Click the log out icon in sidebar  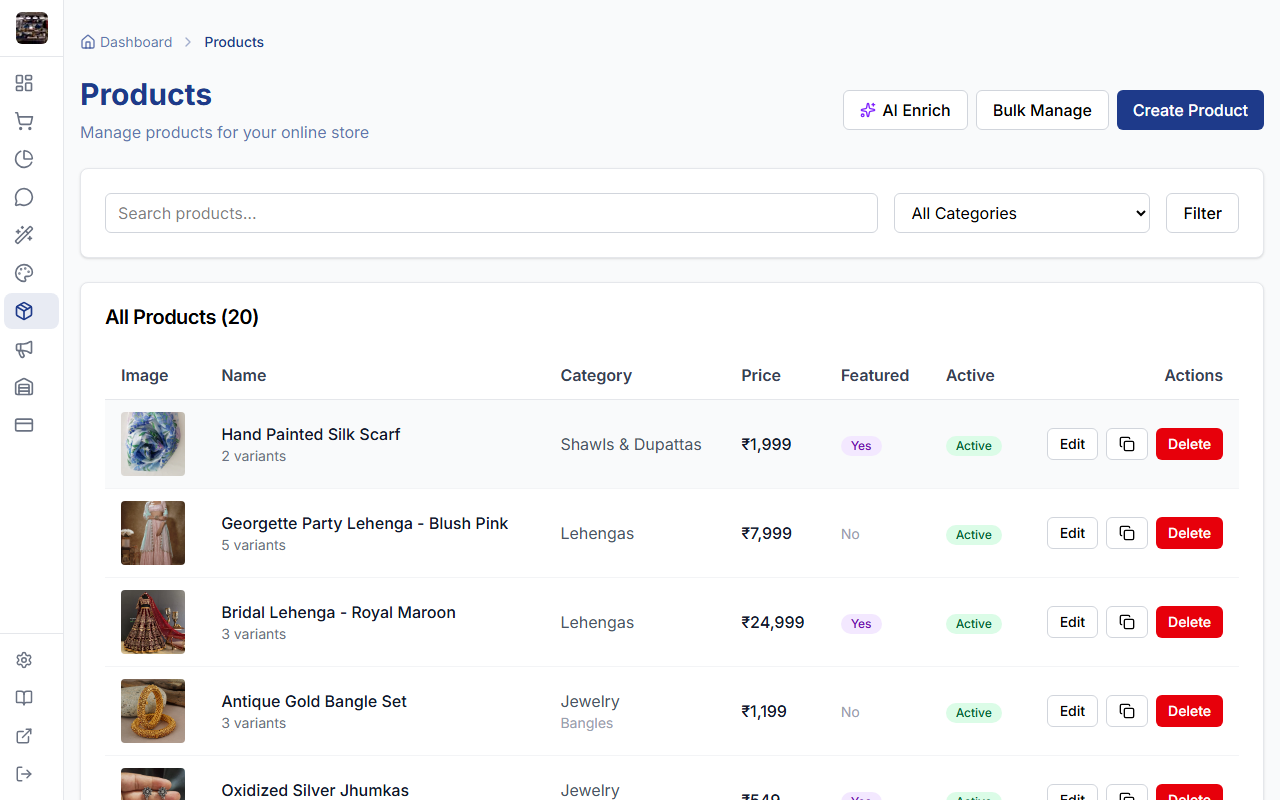[24, 774]
